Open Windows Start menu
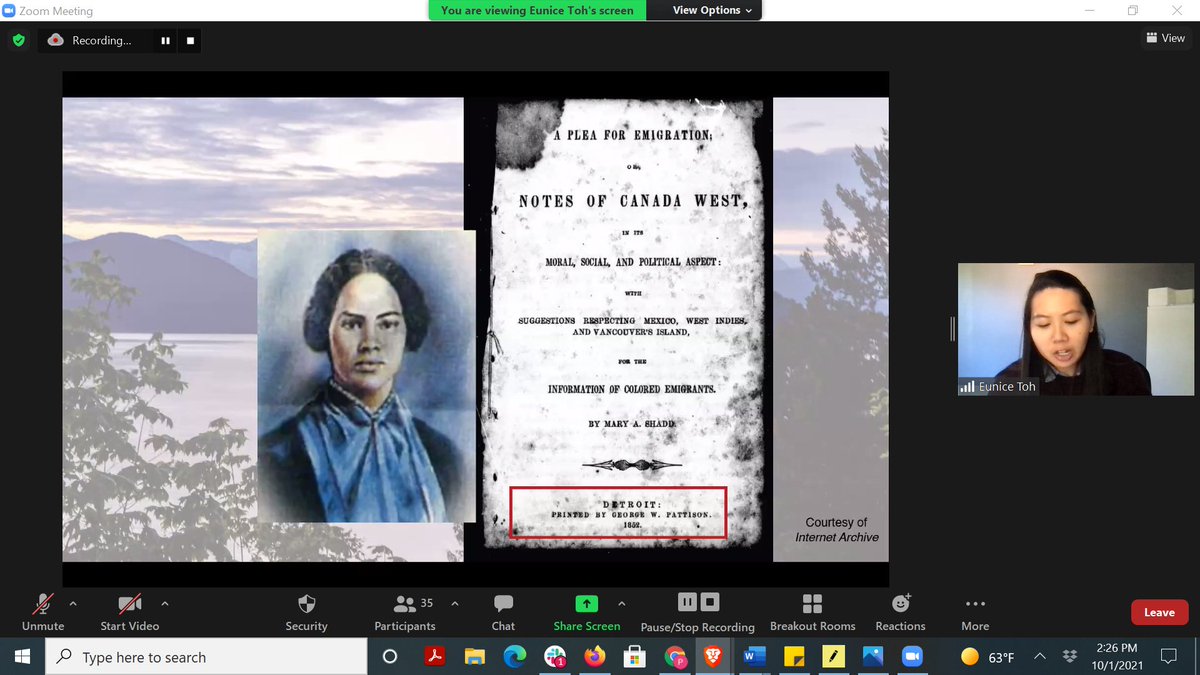Image resolution: width=1200 pixels, height=675 pixels. click(23, 657)
